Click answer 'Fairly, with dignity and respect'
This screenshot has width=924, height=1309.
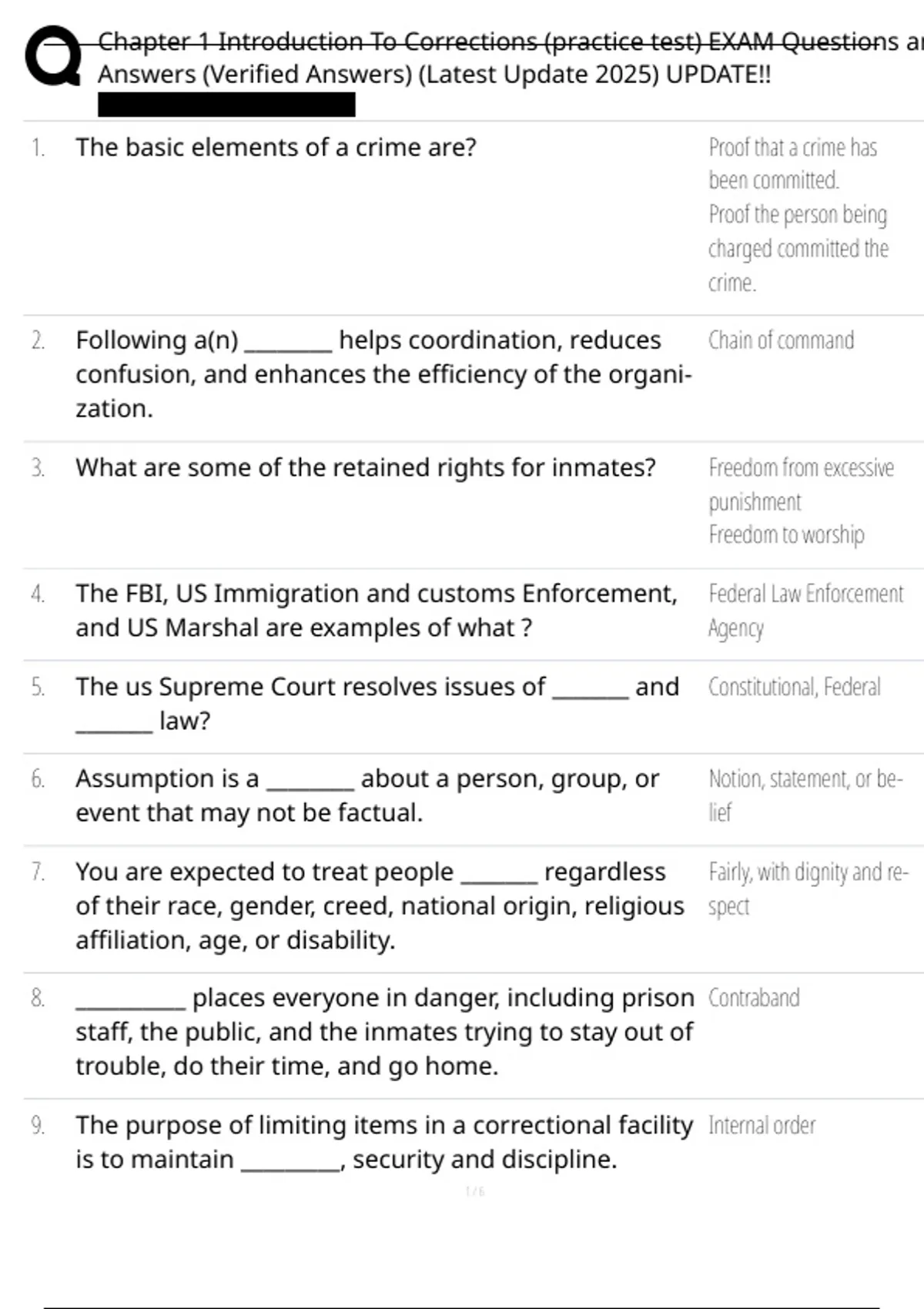pos(808,889)
